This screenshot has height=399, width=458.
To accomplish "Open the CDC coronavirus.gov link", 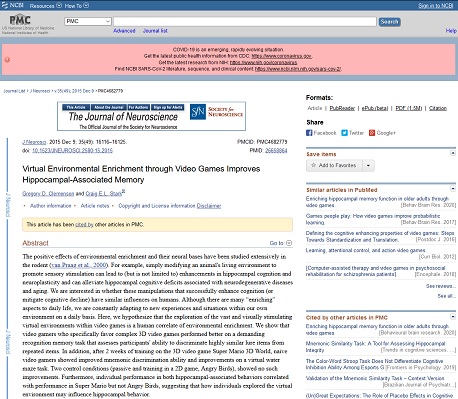I will click(281, 56).
